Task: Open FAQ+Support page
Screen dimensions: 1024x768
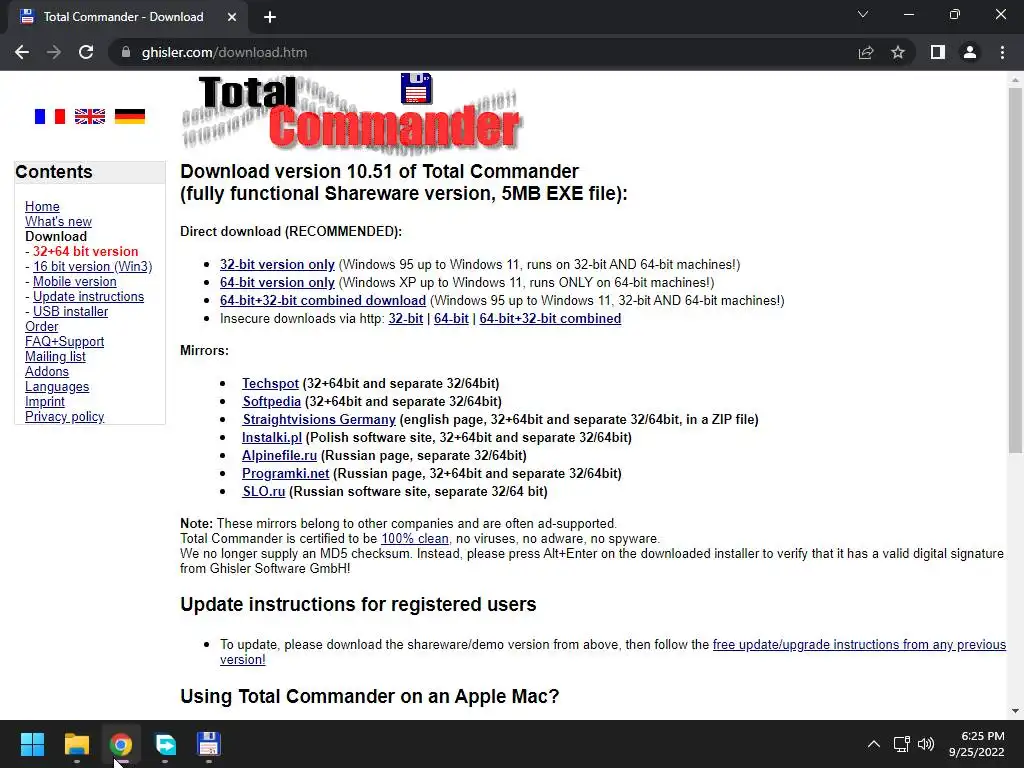Action: pyautogui.click(x=64, y=342)
